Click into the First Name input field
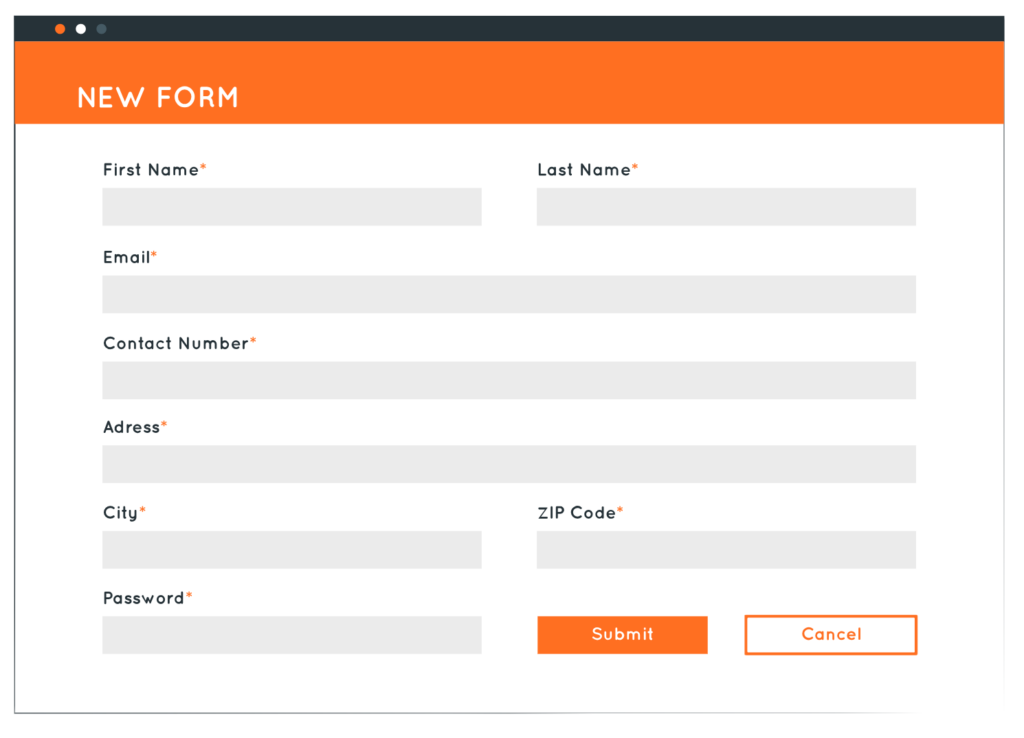Screen dimensions: 1024x738 [x=291, y=207]
